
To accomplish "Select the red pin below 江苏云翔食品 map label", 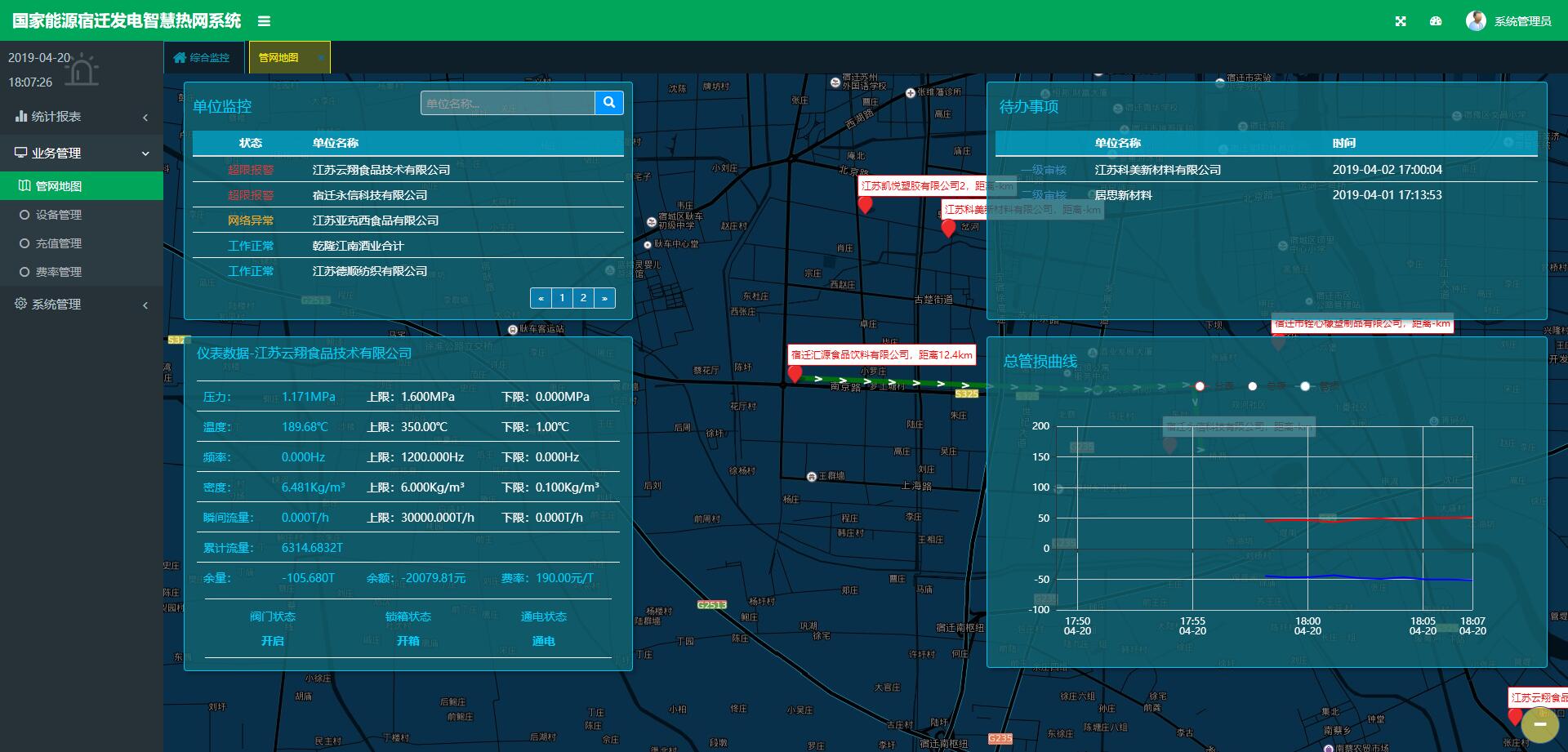I will point(1515,717).
